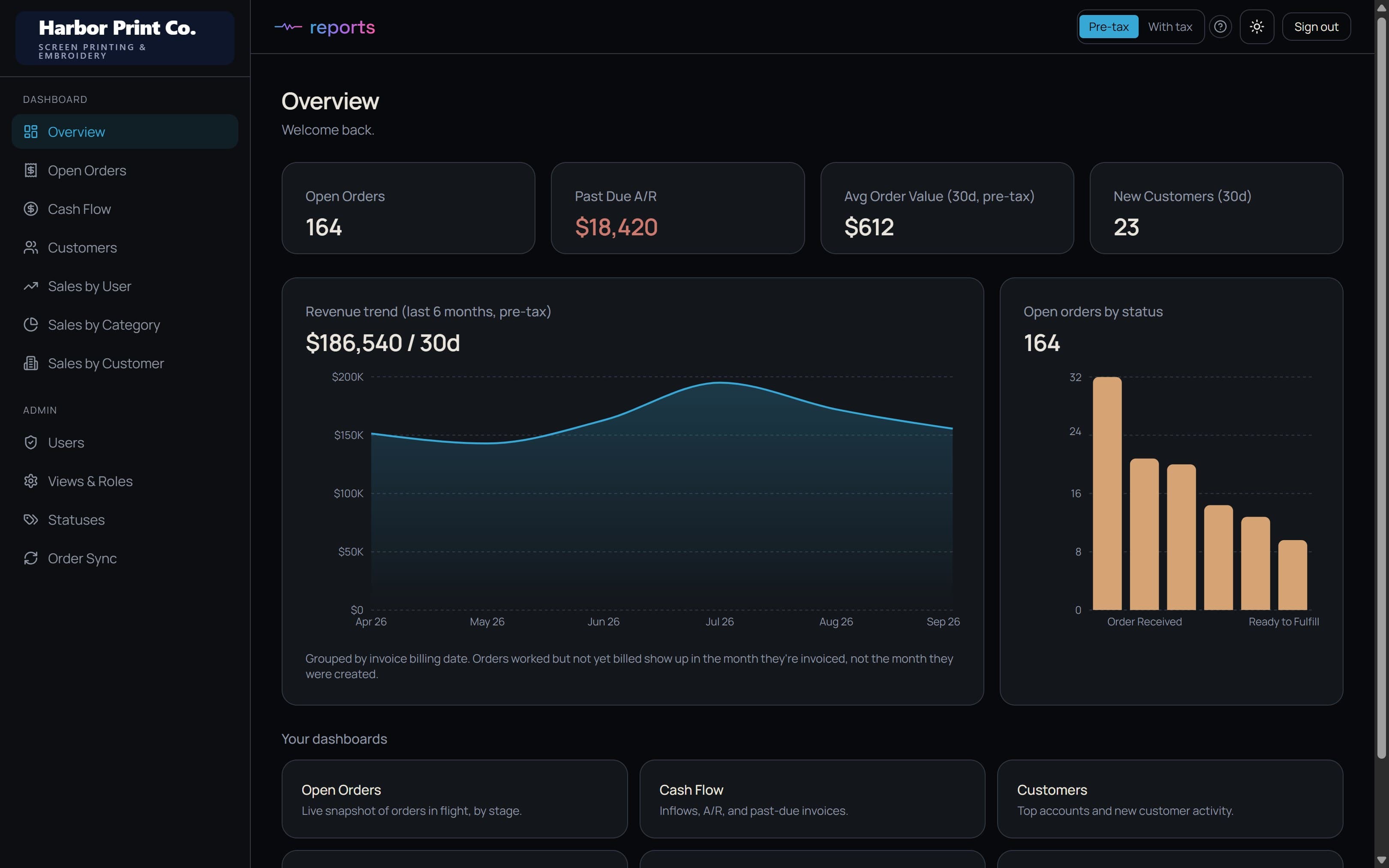1389x868 pixels.
Task: Click 'Revenue trend (last 6 months, pre-tax)' title
Action: coord(428,311)
